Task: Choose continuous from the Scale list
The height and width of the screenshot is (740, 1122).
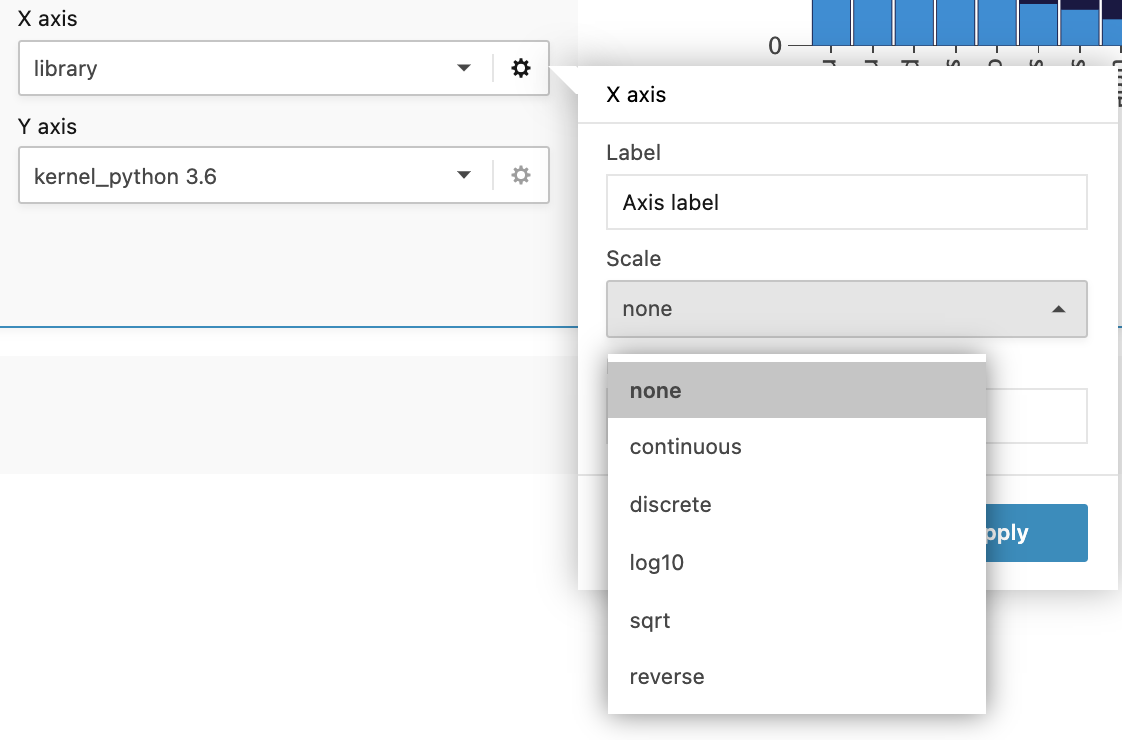Action: [686, 447]
